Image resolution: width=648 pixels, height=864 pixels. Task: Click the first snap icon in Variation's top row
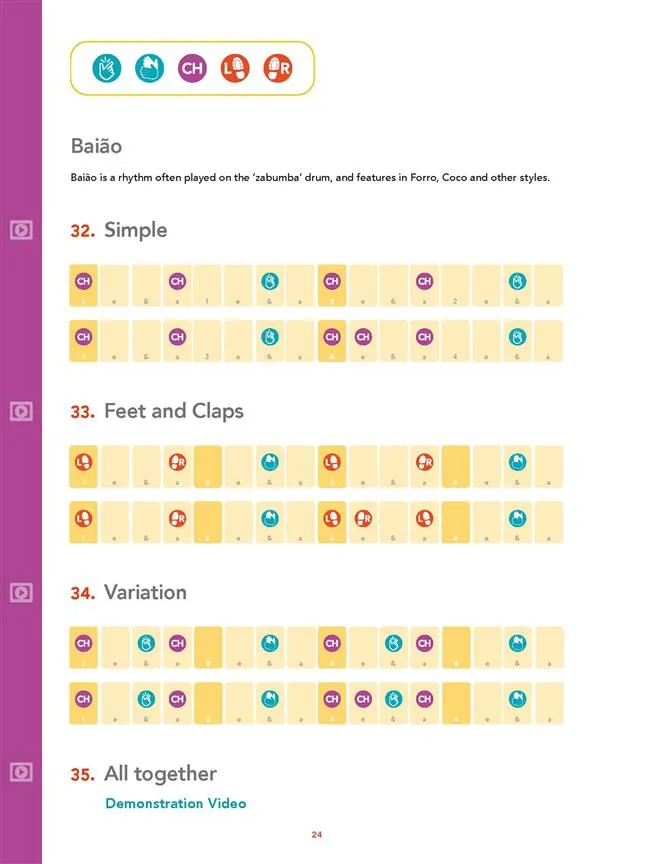pos(146,642)
